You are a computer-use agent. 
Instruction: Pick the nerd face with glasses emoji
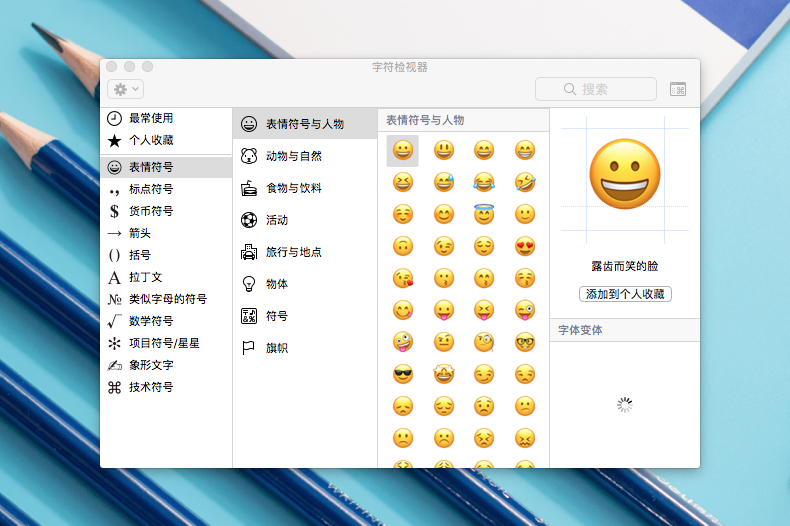point(525,342)
